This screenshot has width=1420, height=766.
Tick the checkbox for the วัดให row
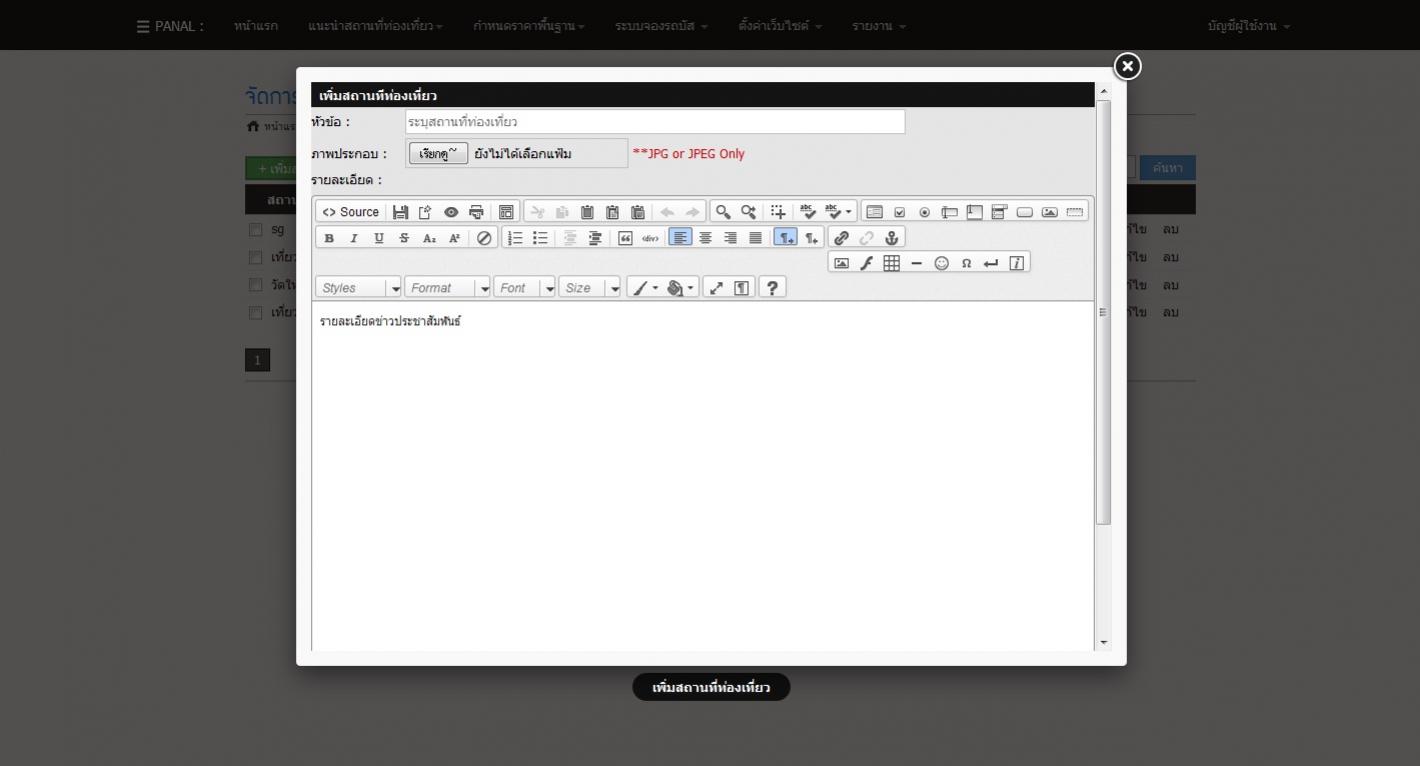click(x=256, y=285)
